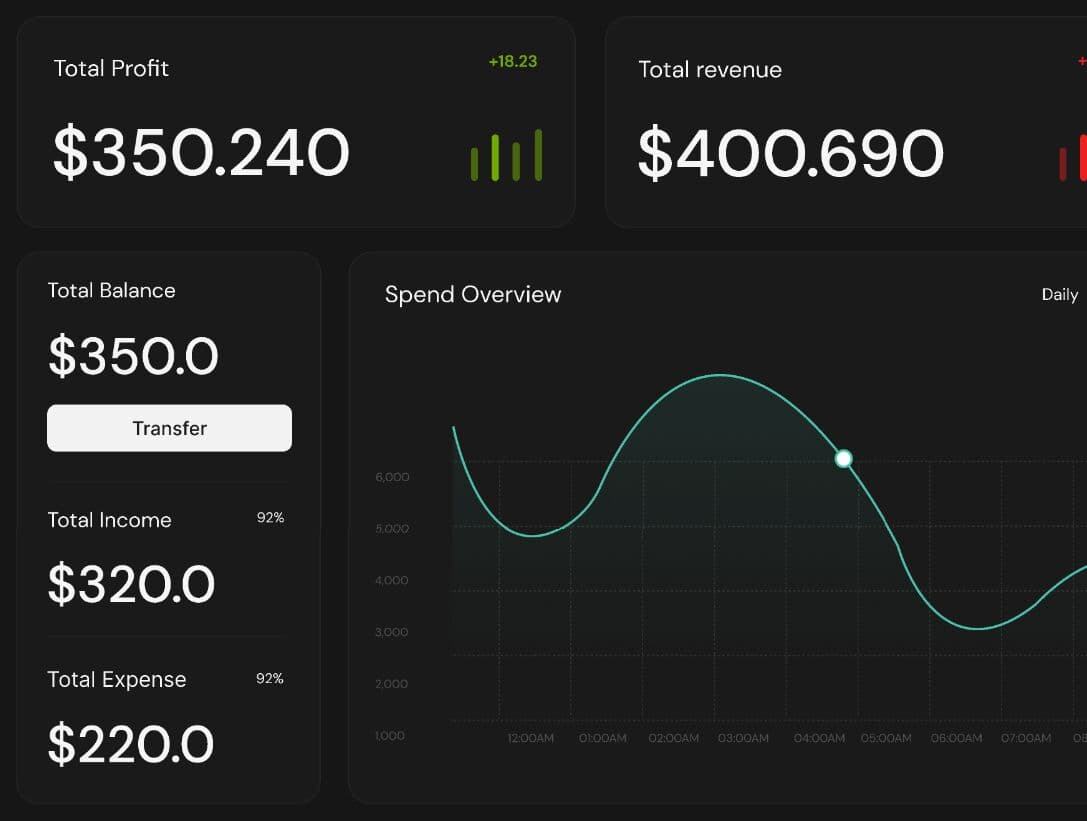Viewport: 1087px width, 821px height.
Task: Select the circular data point on the spend curve
Action: [x=843, y=459]
